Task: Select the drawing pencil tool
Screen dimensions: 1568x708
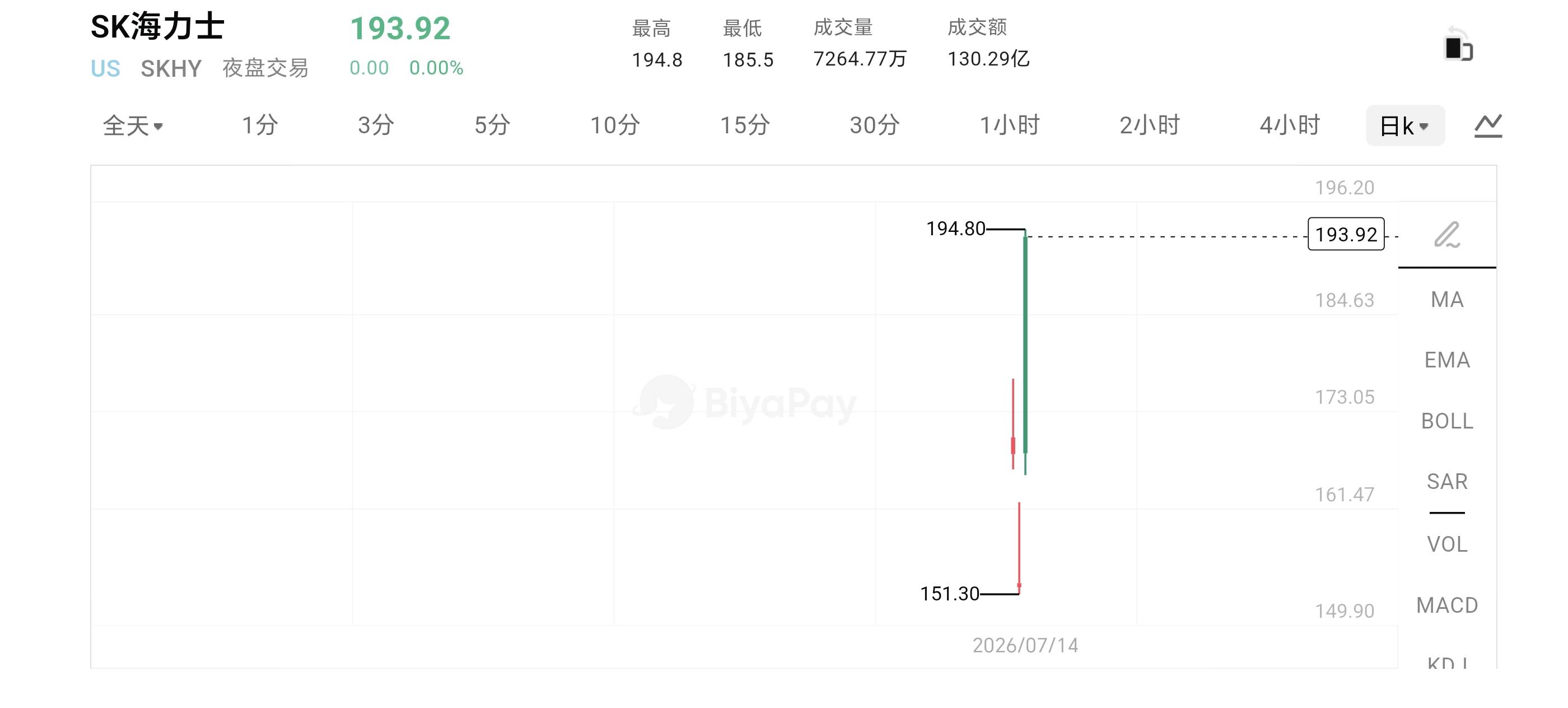Action: coord(1447,235)
